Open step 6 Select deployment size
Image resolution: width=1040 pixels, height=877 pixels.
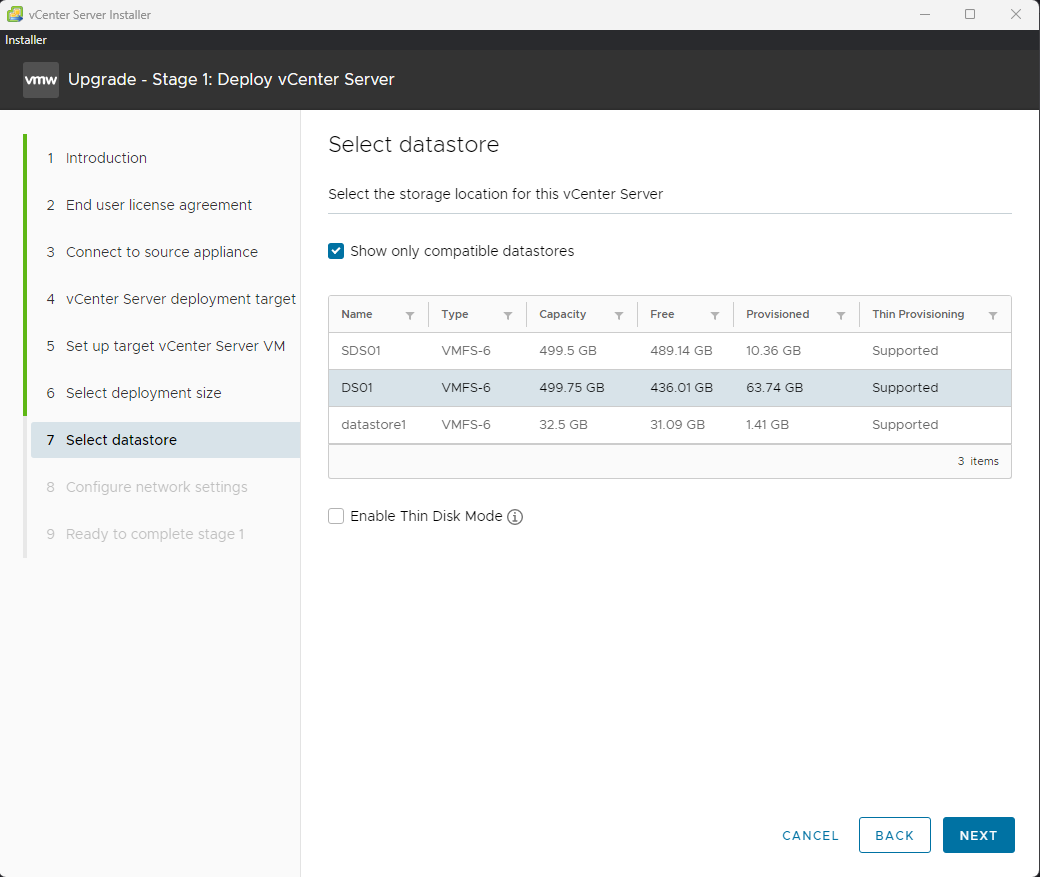(x=143, y=393)
